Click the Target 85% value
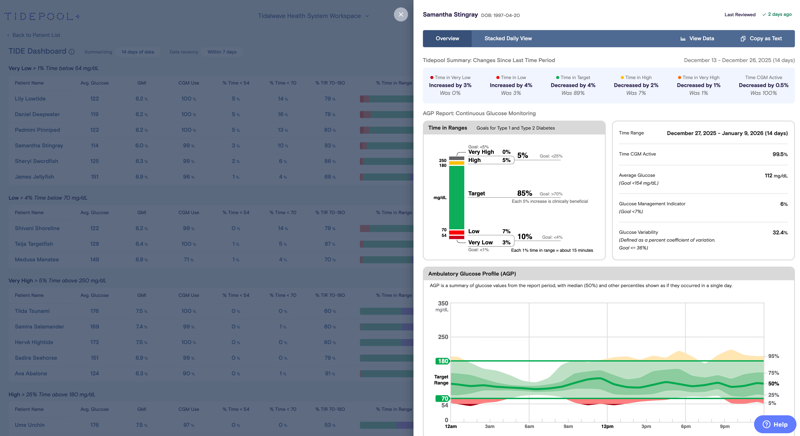800x436 pixels. (524, 193)
